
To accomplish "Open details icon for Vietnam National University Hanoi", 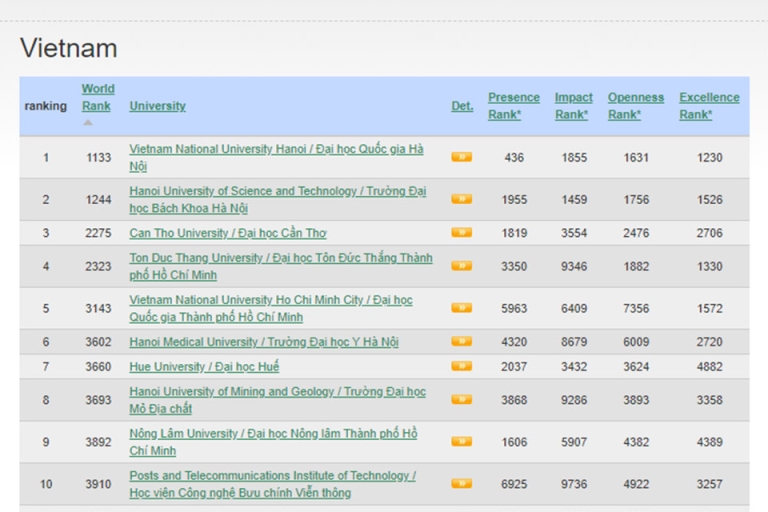I will pos(461,157).
